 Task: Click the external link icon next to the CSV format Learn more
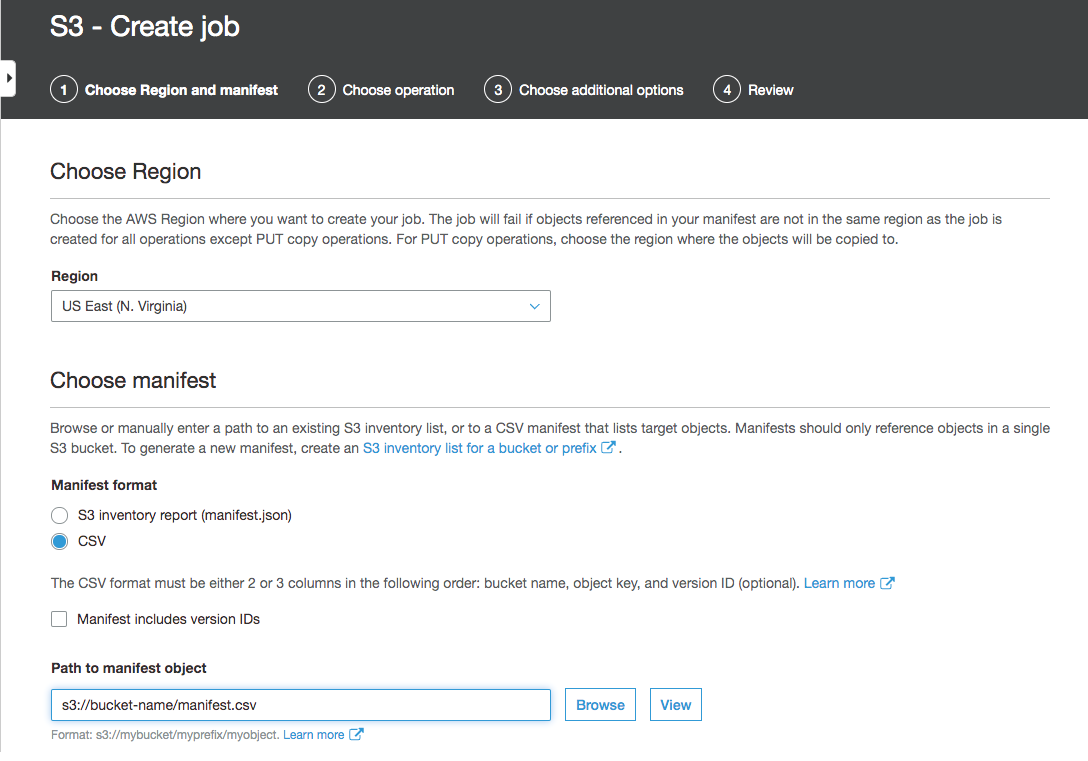(x=888, y=582)
